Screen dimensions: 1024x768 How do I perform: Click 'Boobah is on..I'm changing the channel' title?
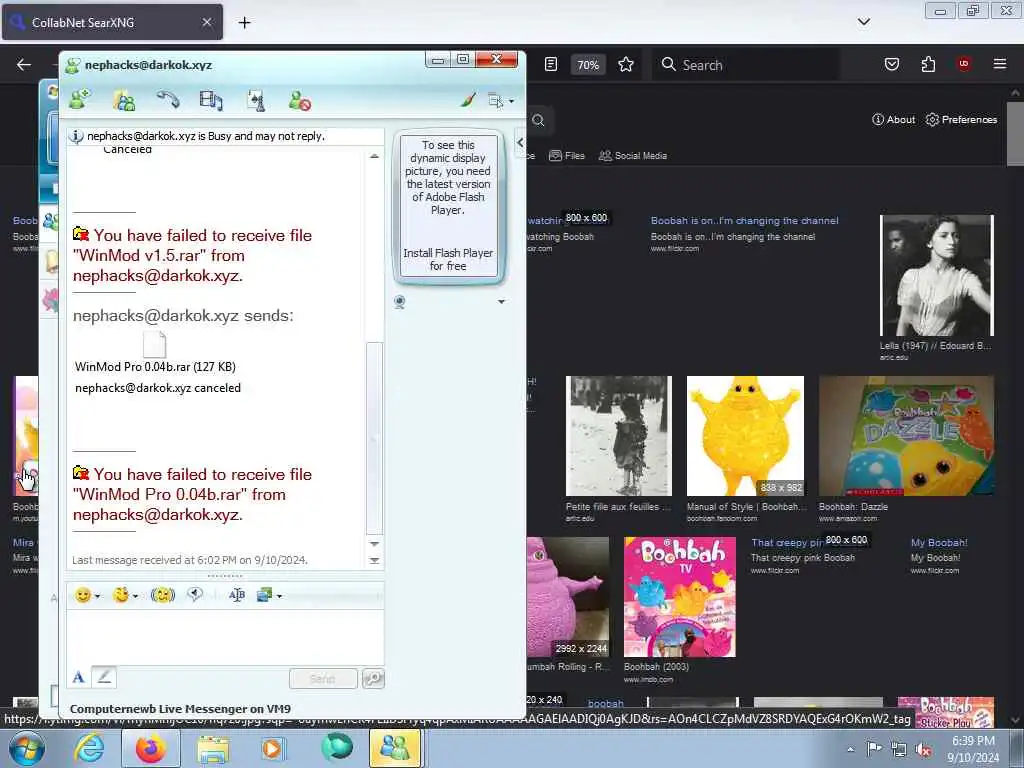click(x=744, y=221)
